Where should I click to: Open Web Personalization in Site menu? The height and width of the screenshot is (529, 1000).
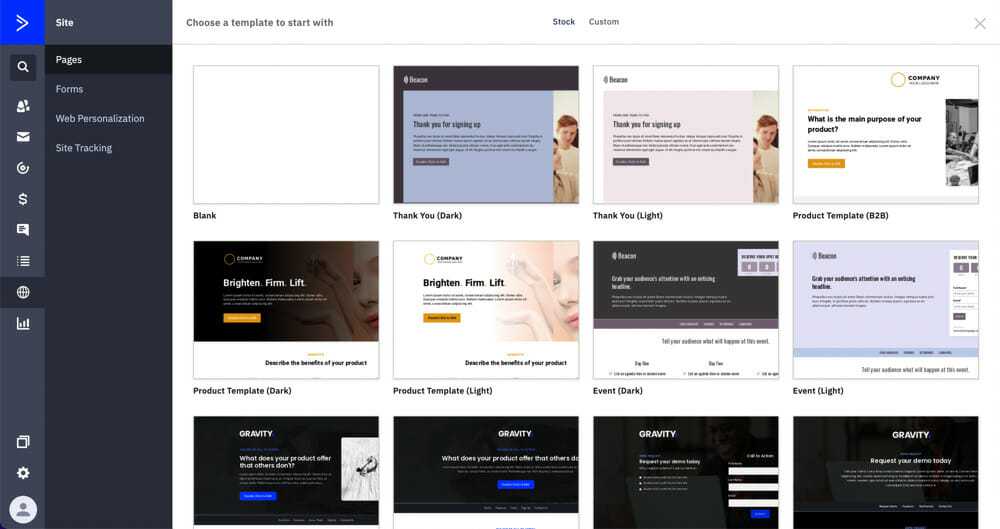[100, 118]
